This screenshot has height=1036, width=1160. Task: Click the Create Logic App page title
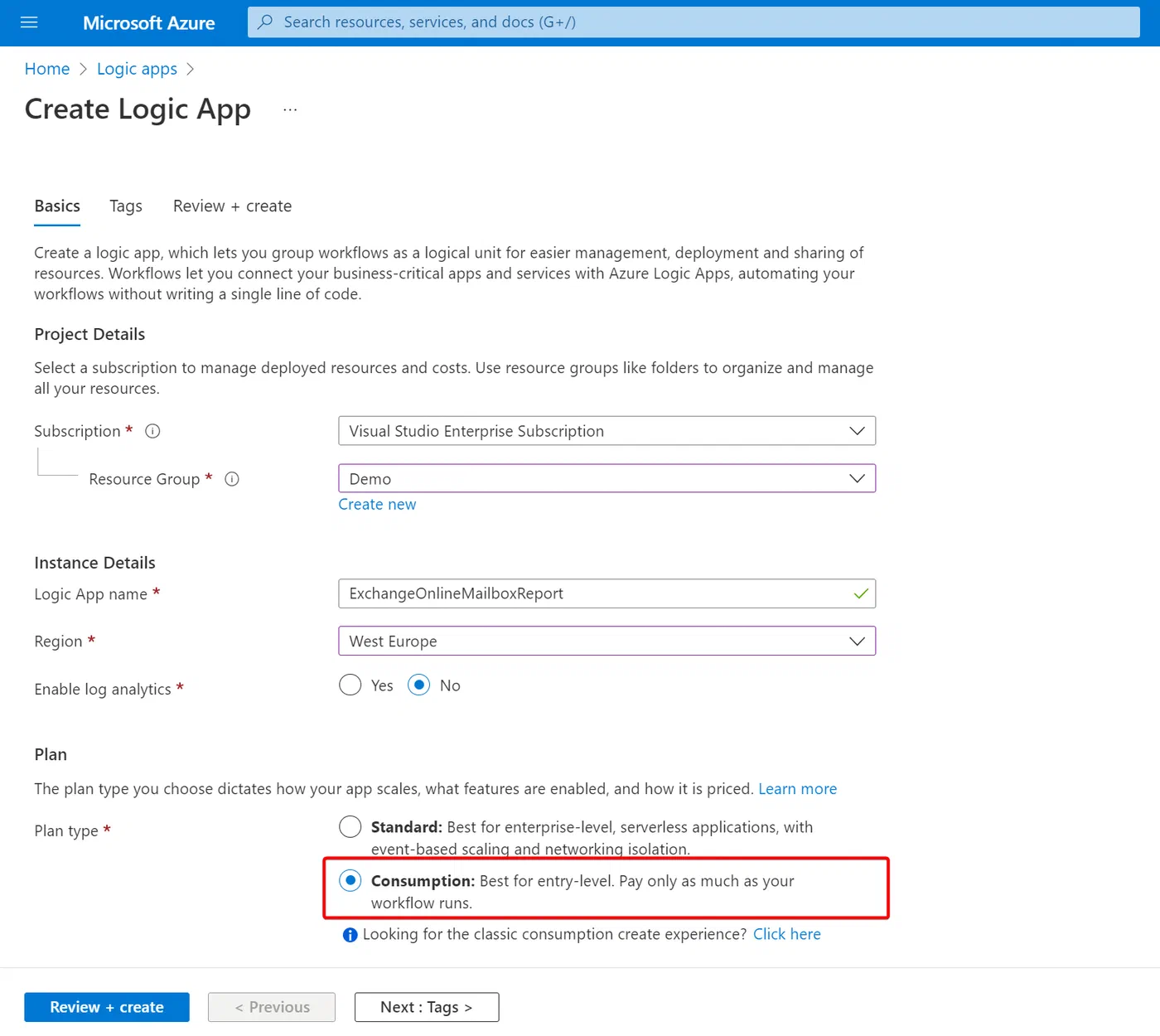pos(138,109)
